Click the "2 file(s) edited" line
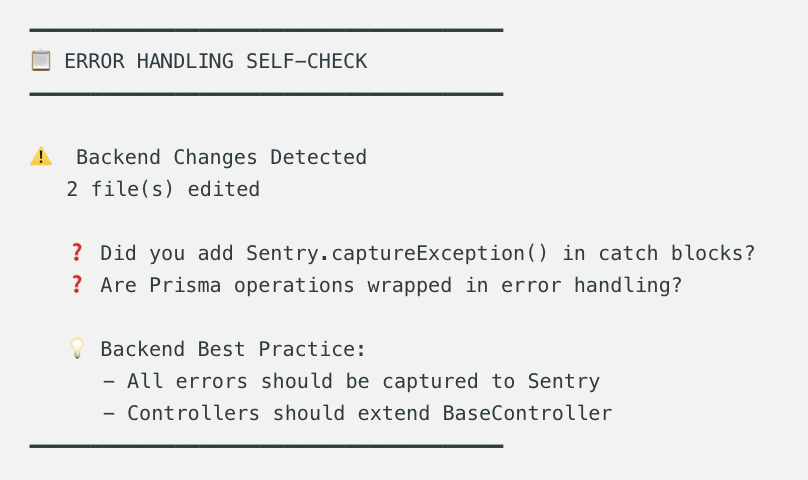808x480 pixels. [x=163, y=189]
